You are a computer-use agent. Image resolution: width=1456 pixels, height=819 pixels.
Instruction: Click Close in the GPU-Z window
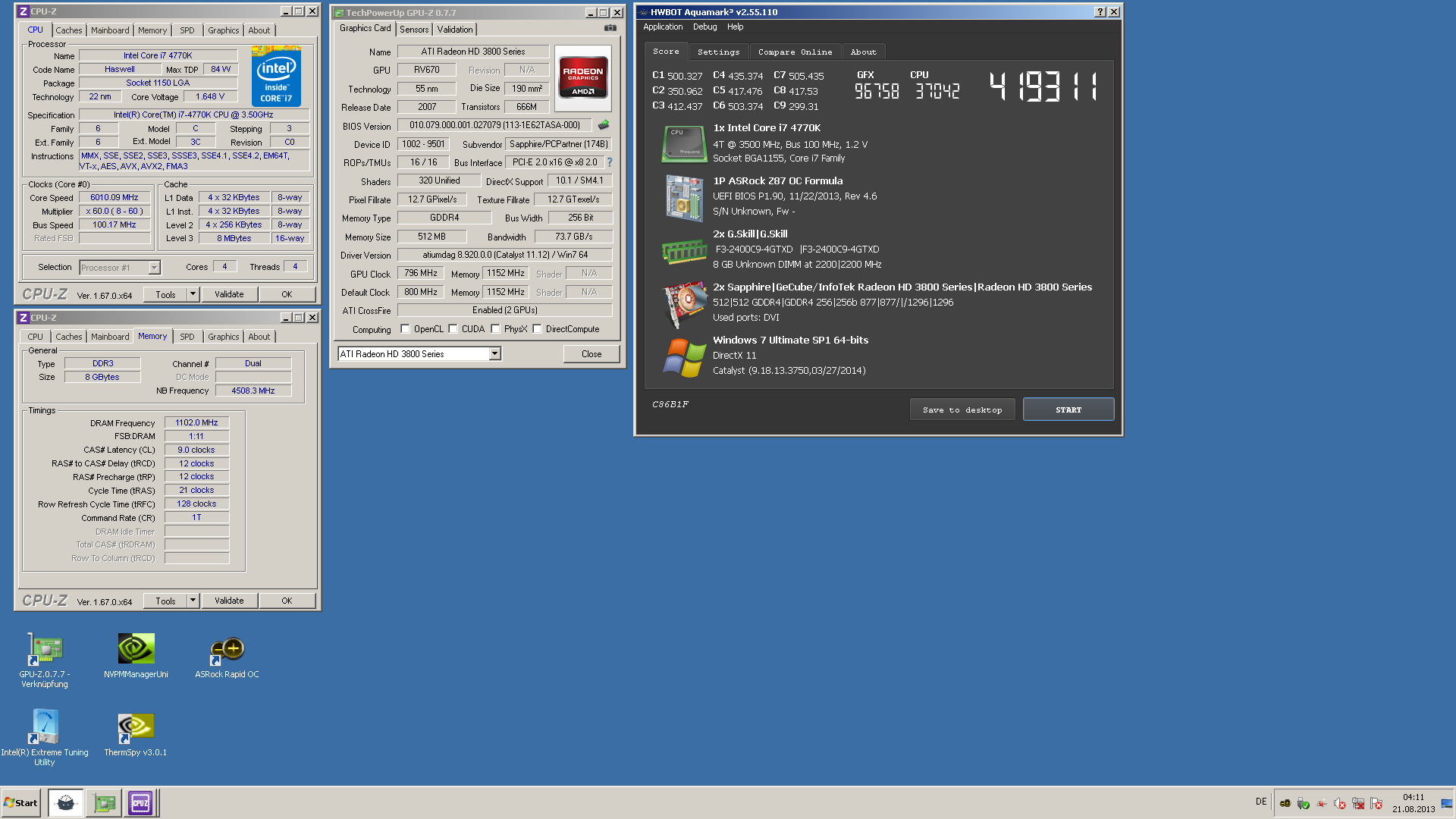click(x=591, y=354)
